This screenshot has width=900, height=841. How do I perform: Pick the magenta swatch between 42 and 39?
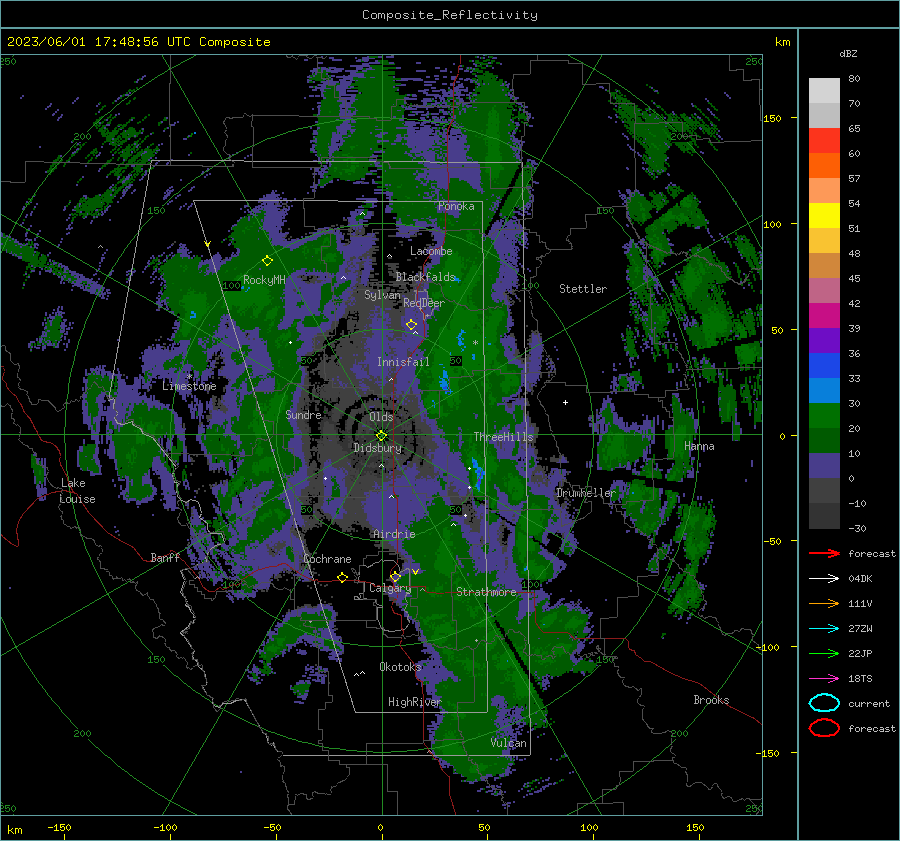(x=824, y=315)
